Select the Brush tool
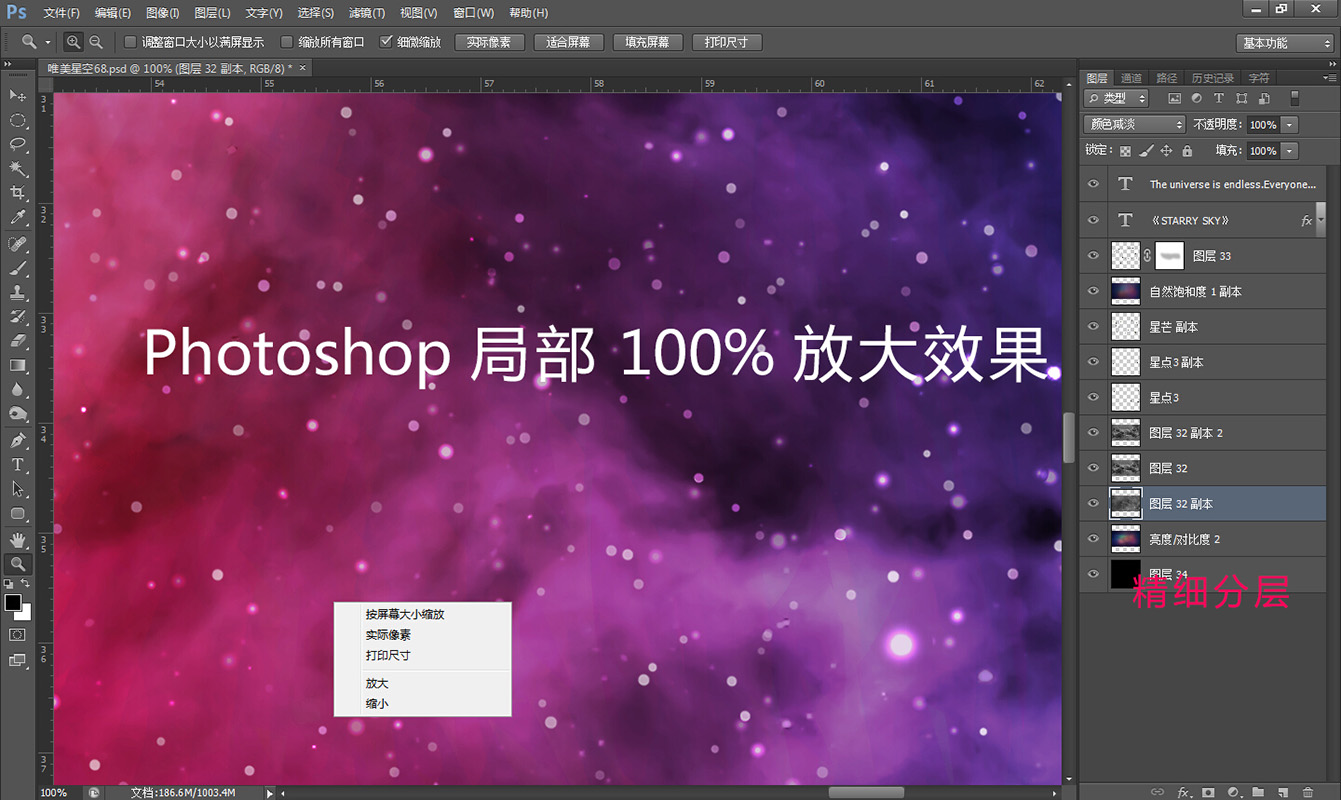The width and height of the screenshot is (1341, 800). coord(18,269)
